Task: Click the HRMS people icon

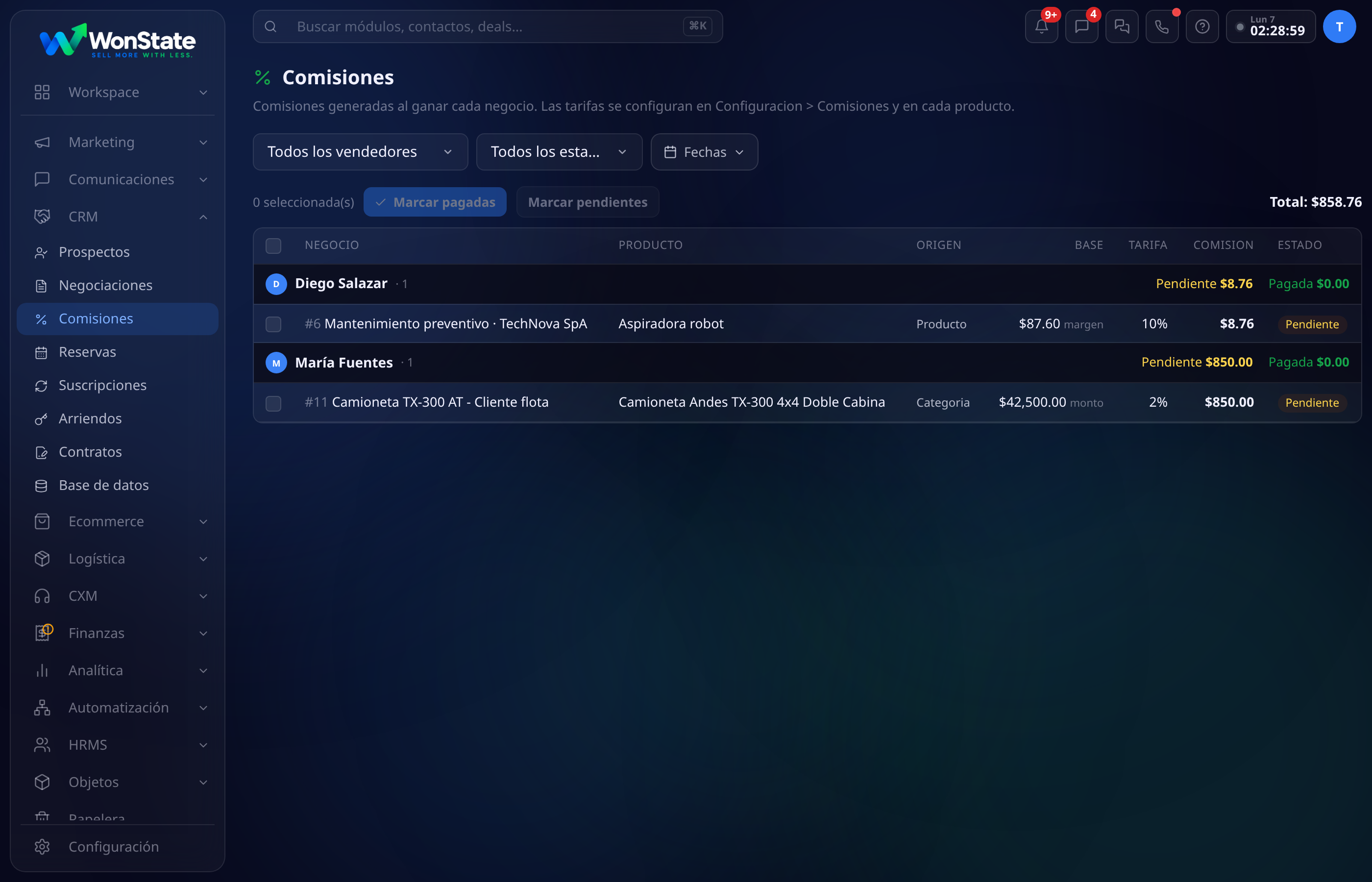Action: pos(42,744)
